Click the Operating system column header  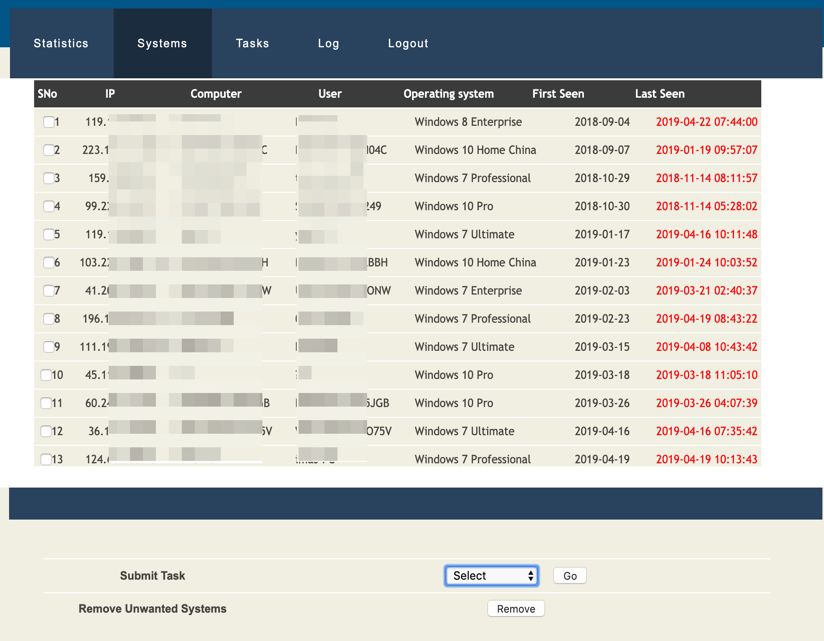click(x=448, y=94)
